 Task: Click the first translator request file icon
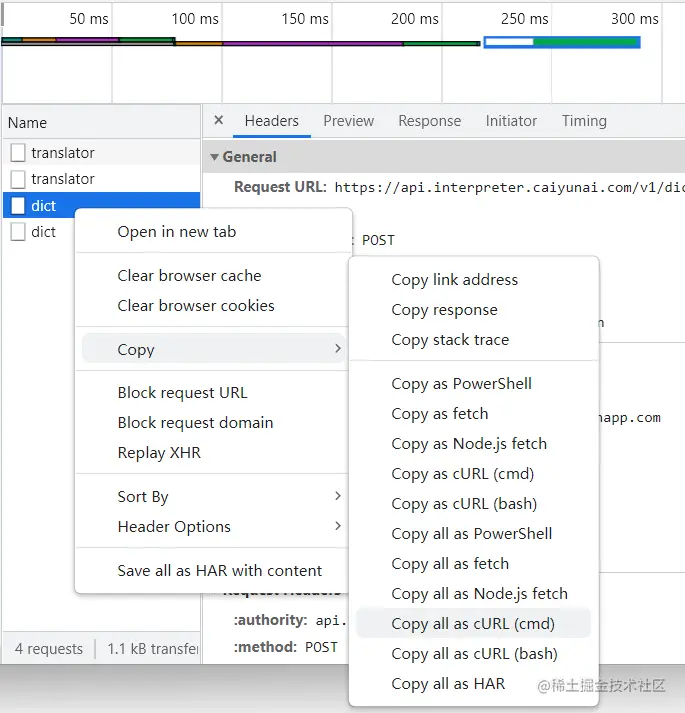coord(18,153)
